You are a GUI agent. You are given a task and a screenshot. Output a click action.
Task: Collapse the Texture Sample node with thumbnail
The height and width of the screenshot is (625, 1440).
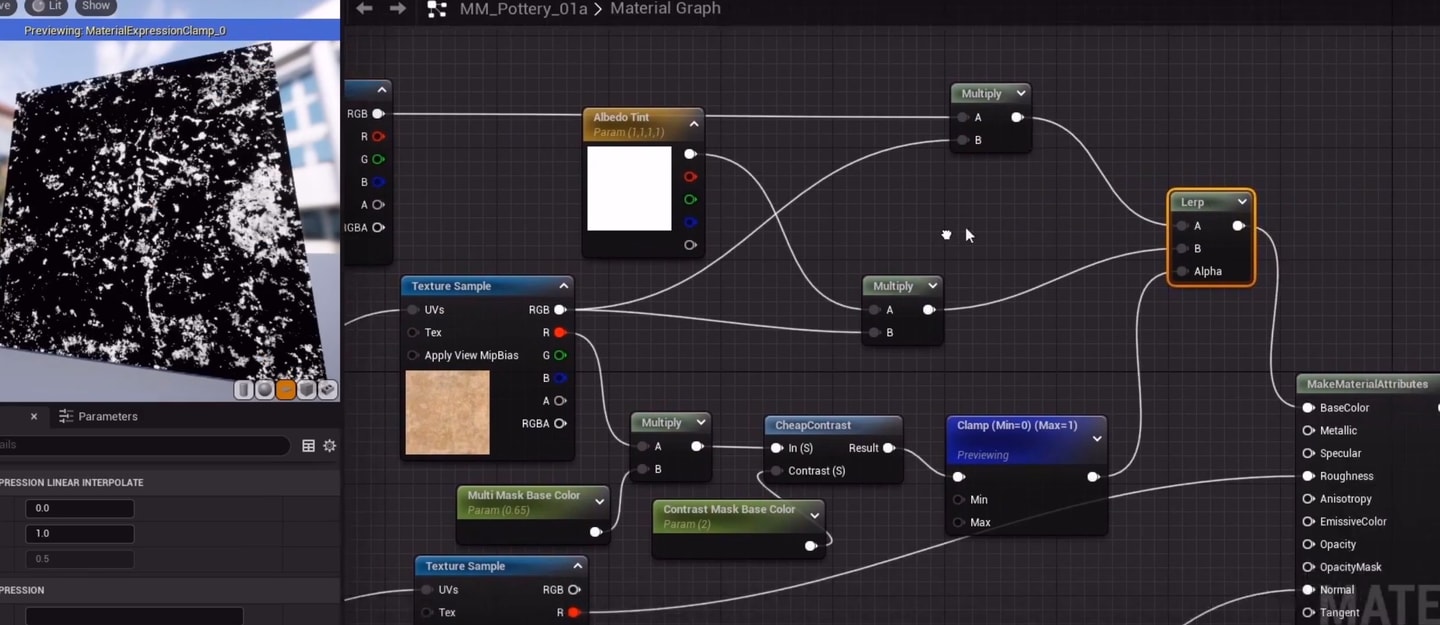564,286
